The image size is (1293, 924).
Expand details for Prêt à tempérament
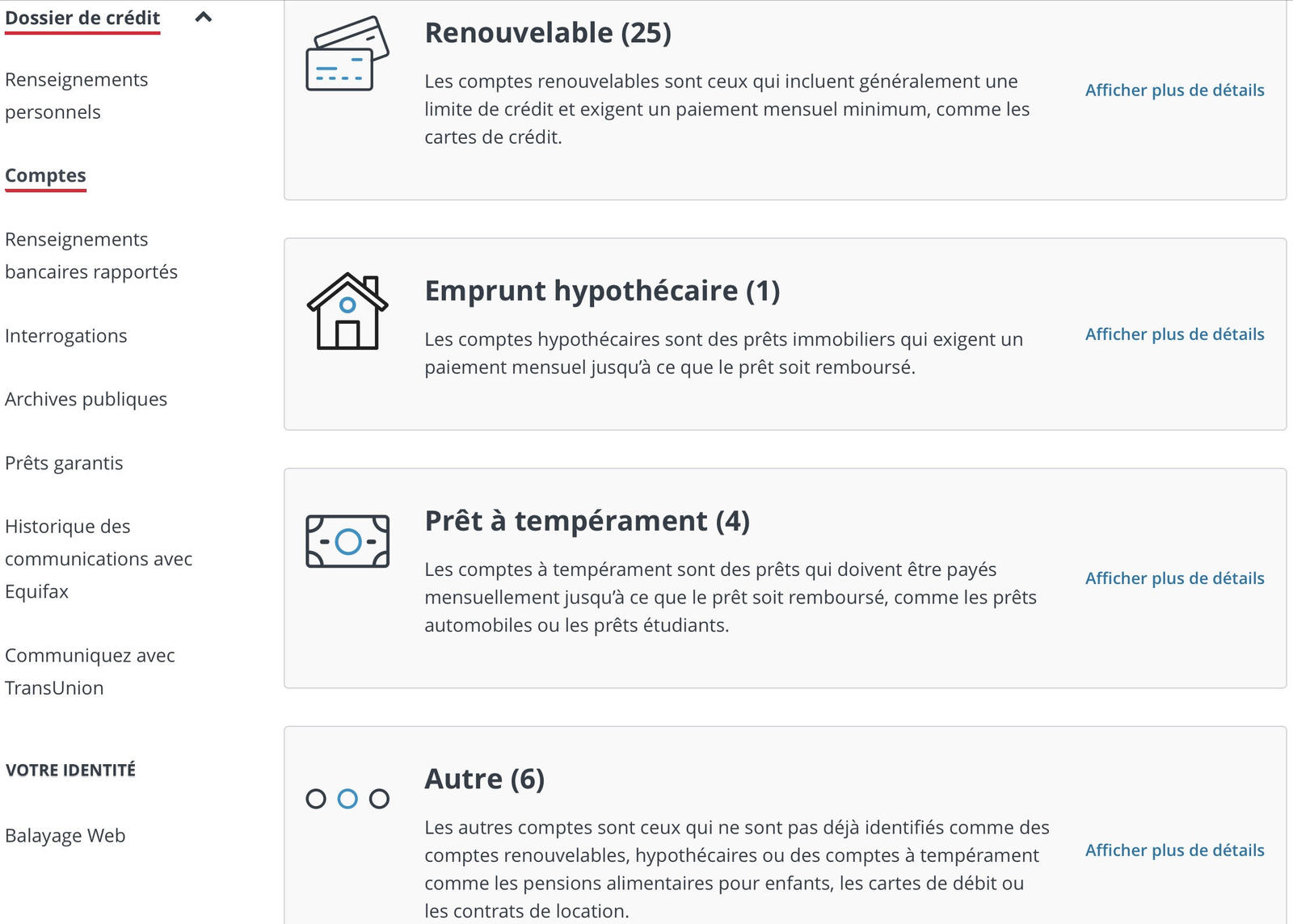(x=1174, y=578)
